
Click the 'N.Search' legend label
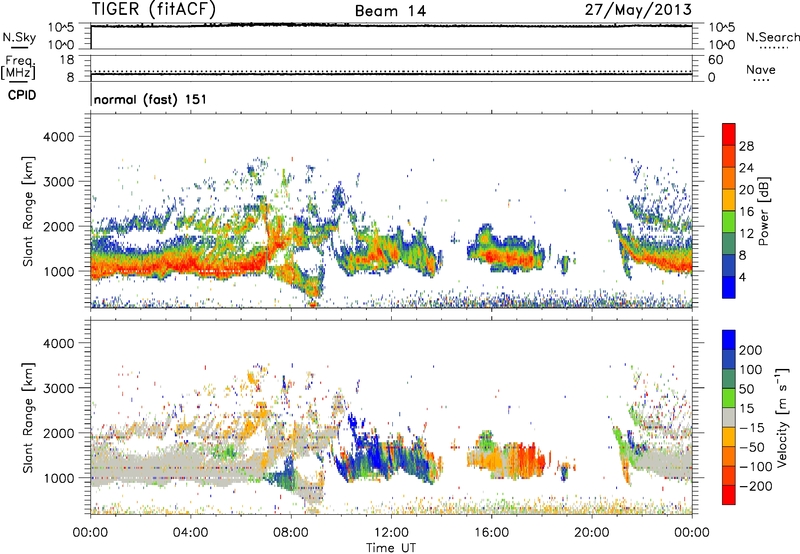click(772, 37)
